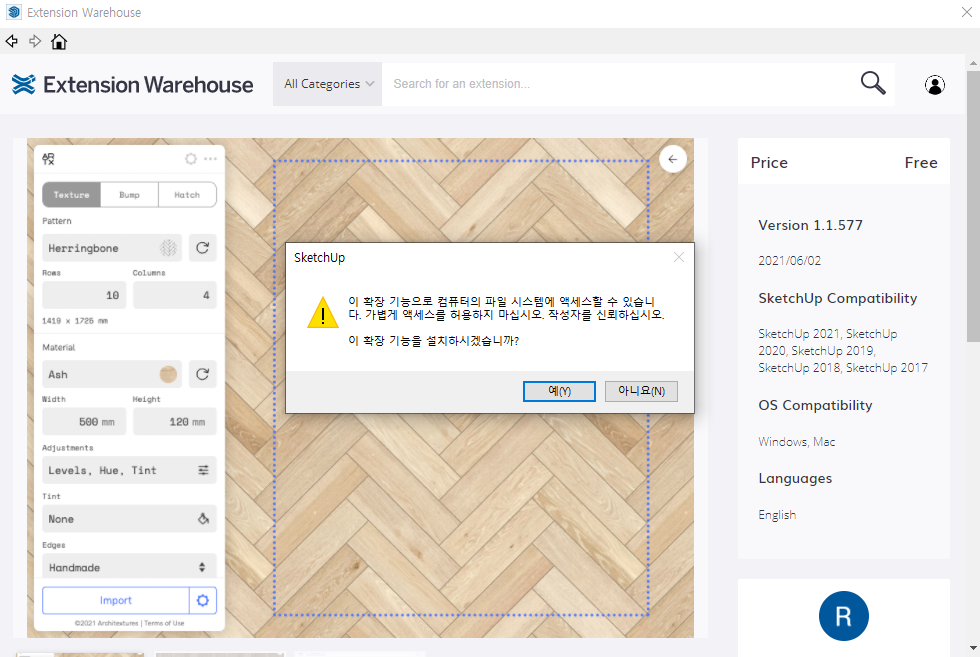The width and height of the screenshot is (980, 657).
Task: Click the English language text
Action: click(777, 515)
